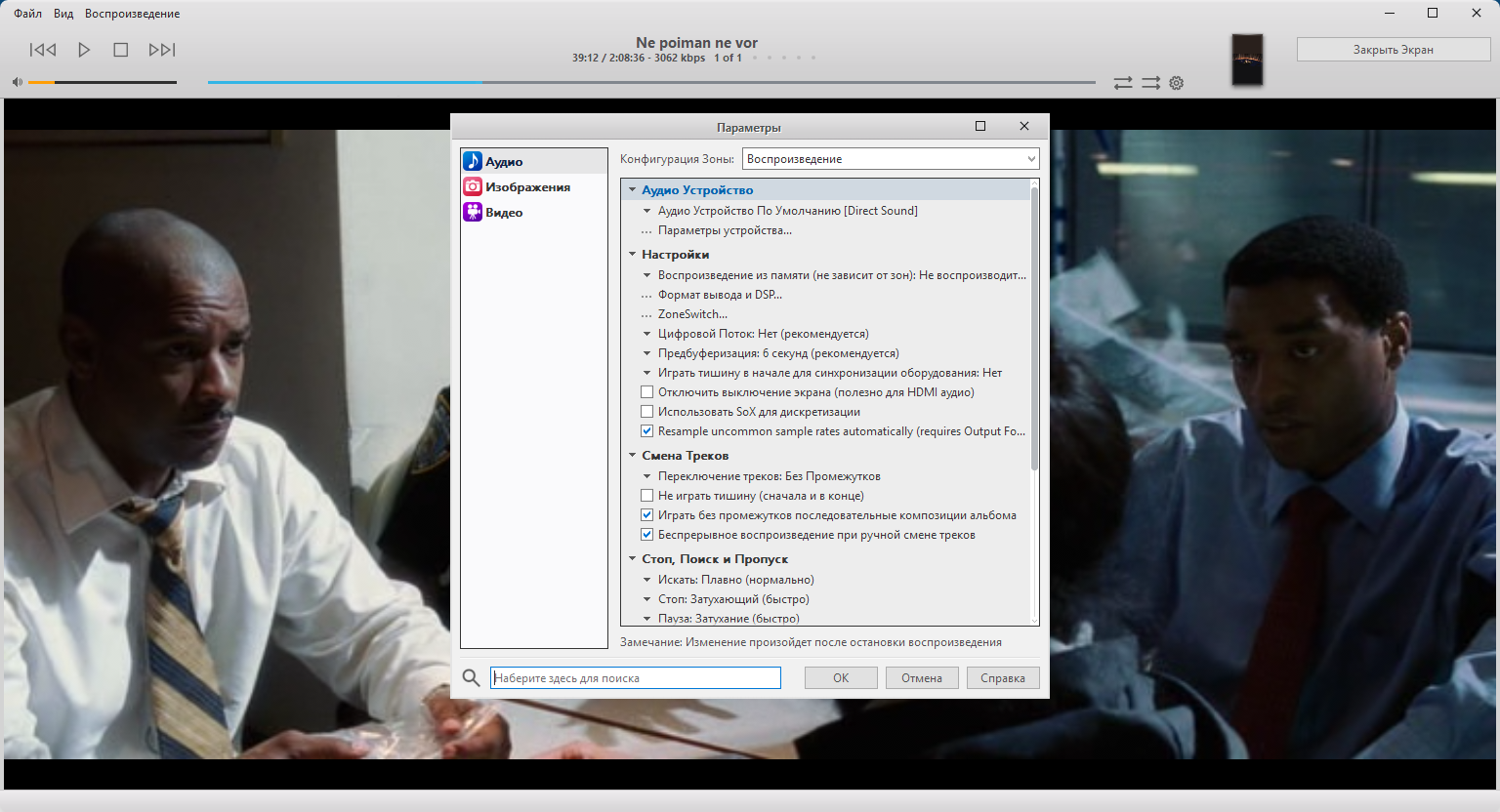Stop playback with the stop button
Image resolution: width=1500 pixels, height=812 pixels.
tap(121, 50)
